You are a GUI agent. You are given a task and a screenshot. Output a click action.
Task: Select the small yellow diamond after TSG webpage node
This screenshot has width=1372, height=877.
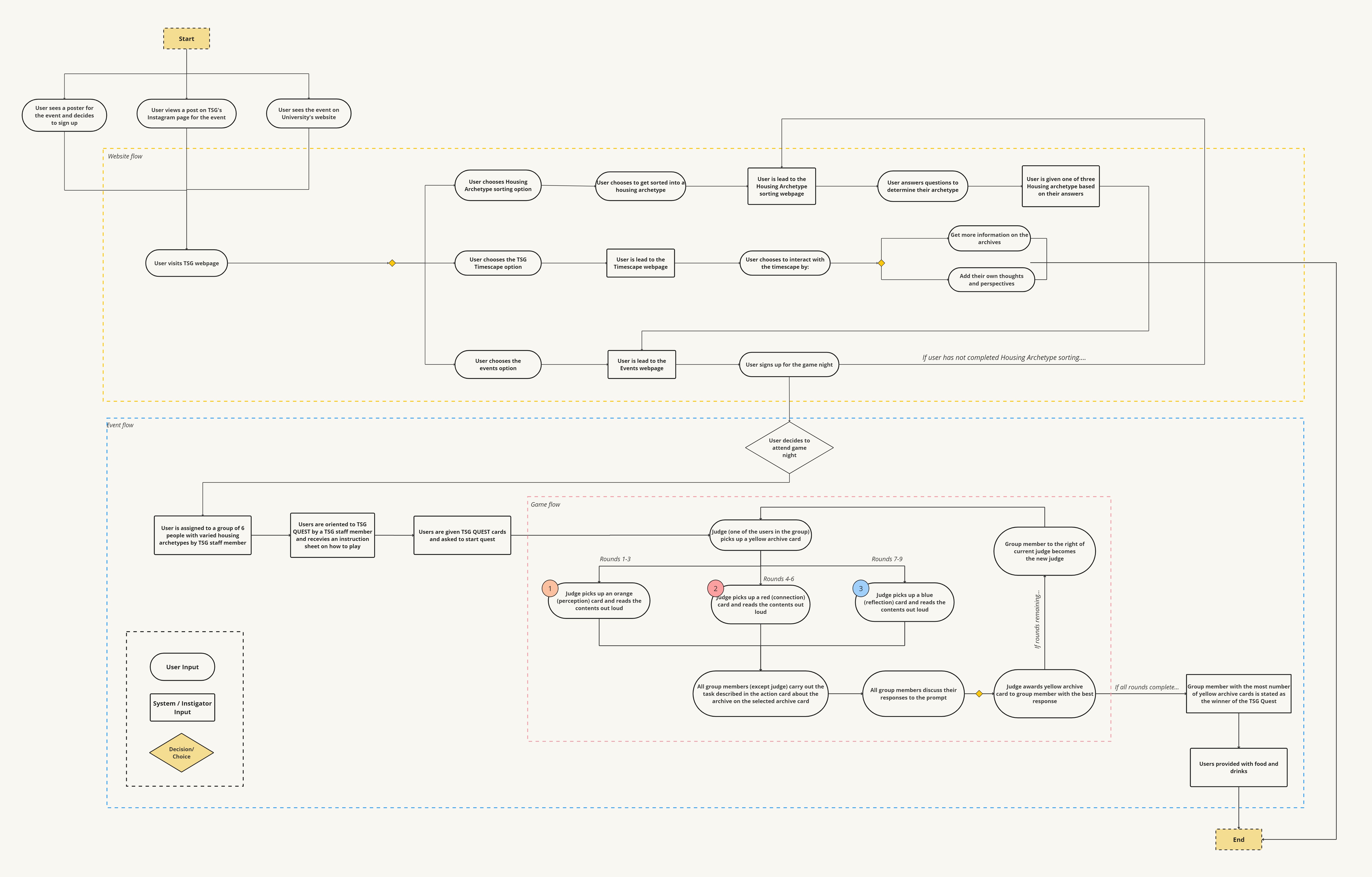pos(392,263)
